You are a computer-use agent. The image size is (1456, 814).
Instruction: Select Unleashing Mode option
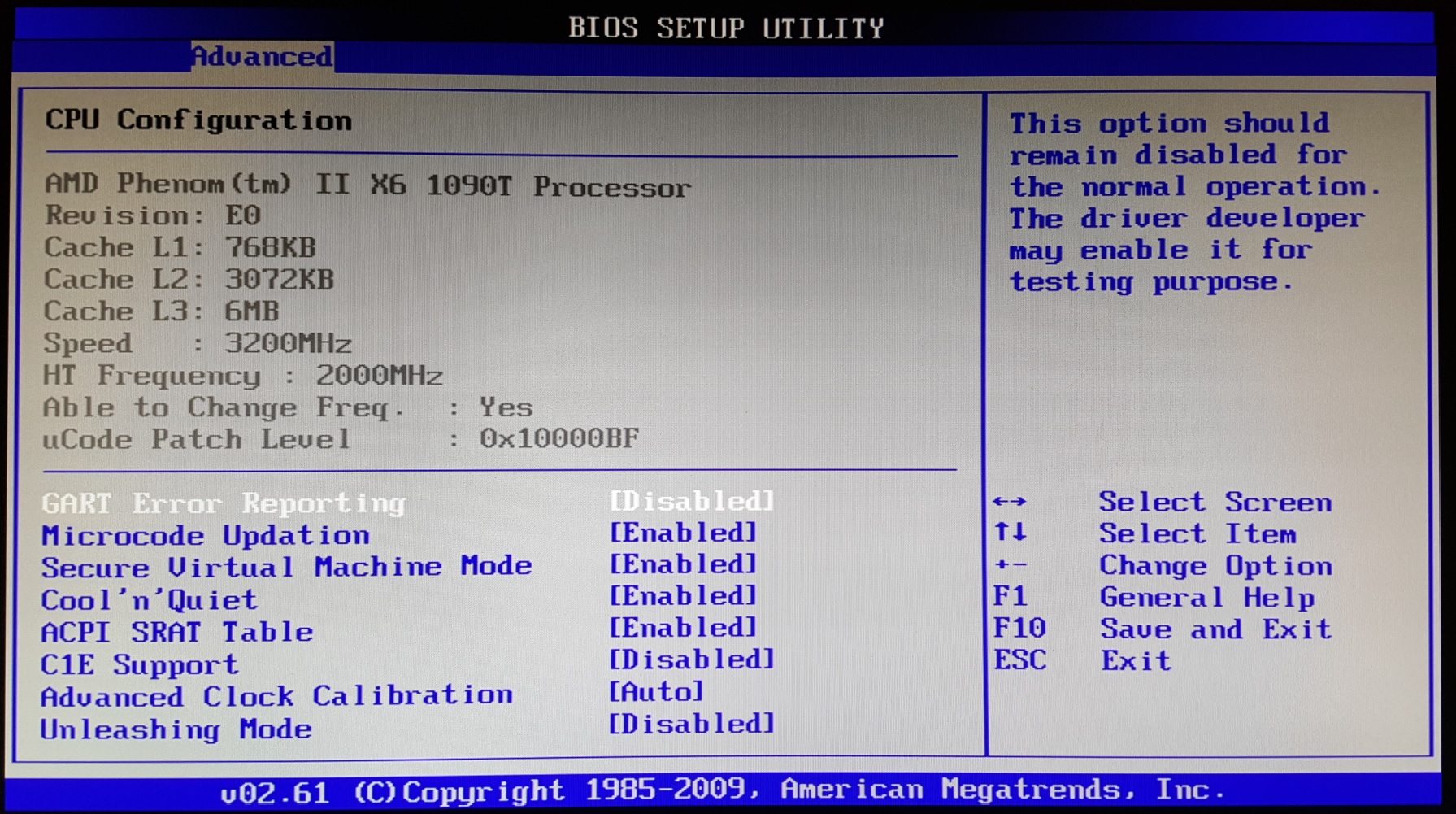coord(176,729)
